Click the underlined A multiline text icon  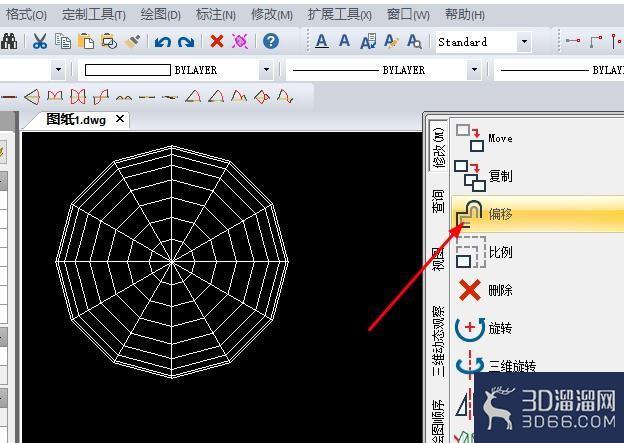[322, 41]
